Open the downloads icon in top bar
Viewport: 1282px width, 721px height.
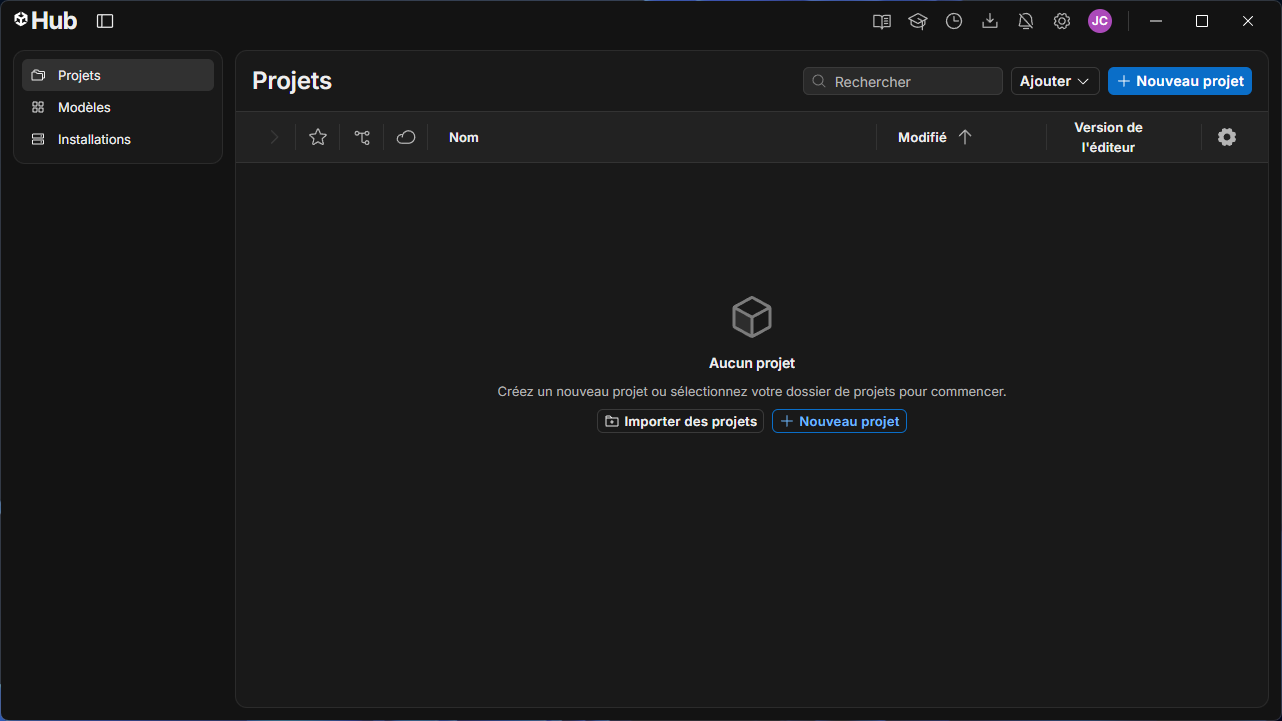click(x=990, y=21)
